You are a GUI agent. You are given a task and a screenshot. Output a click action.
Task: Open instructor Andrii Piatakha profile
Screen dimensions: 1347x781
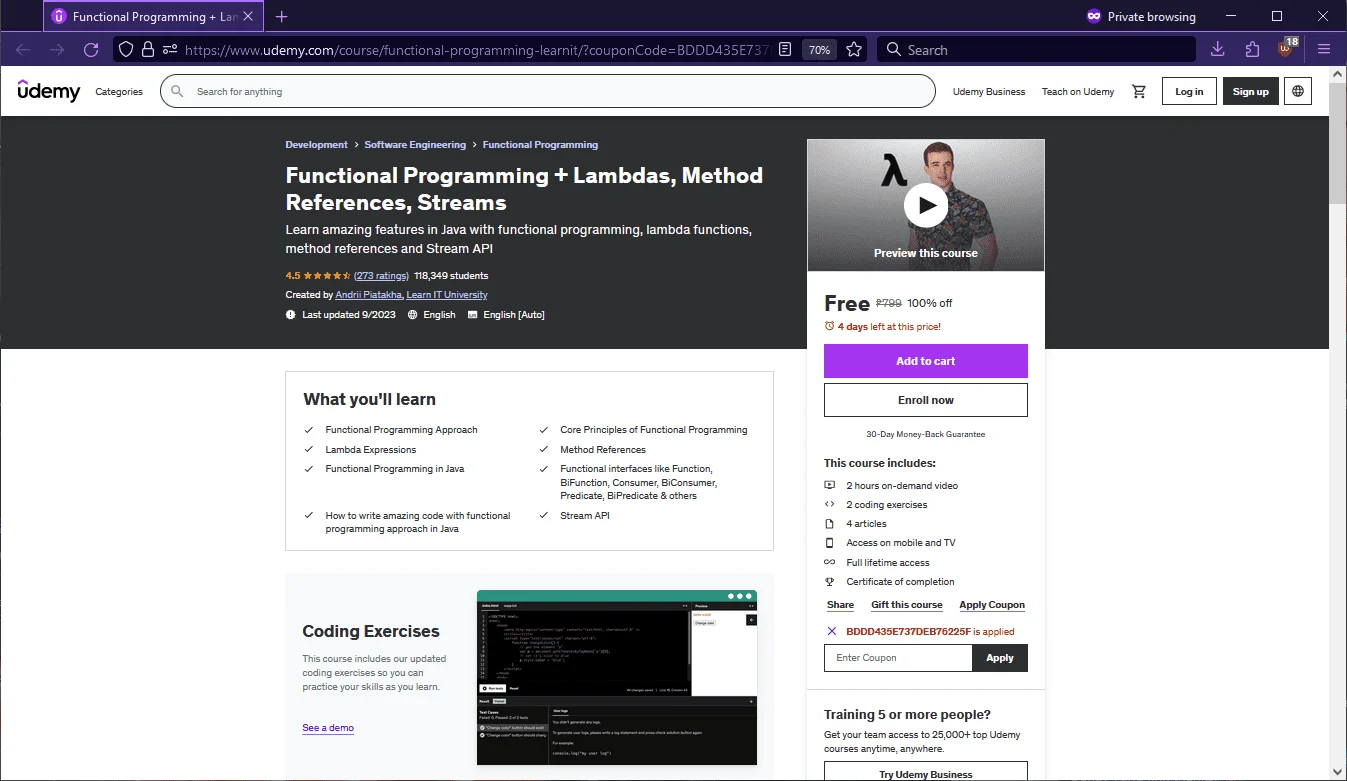click(x=368, y=295)
